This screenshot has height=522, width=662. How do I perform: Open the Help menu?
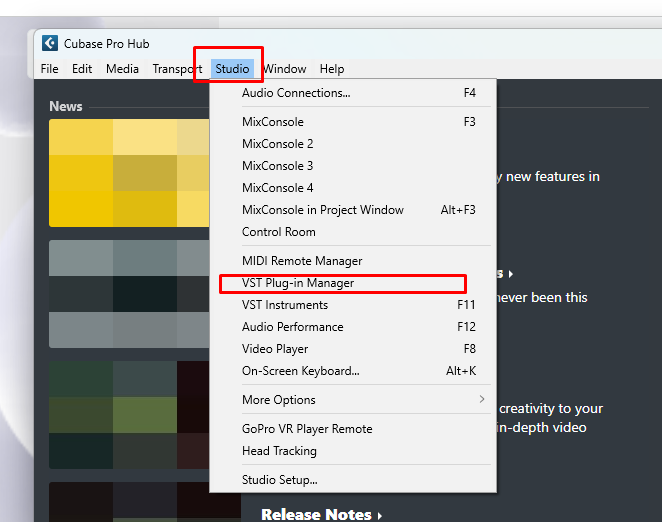332,69
